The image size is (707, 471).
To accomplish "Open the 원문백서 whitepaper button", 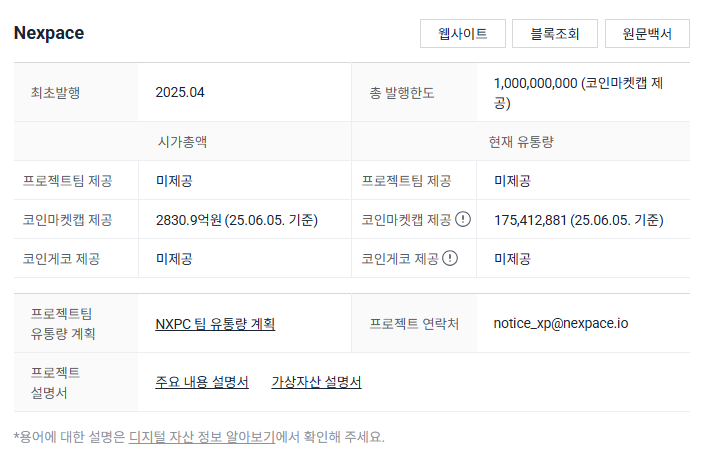I will [647, 33].
